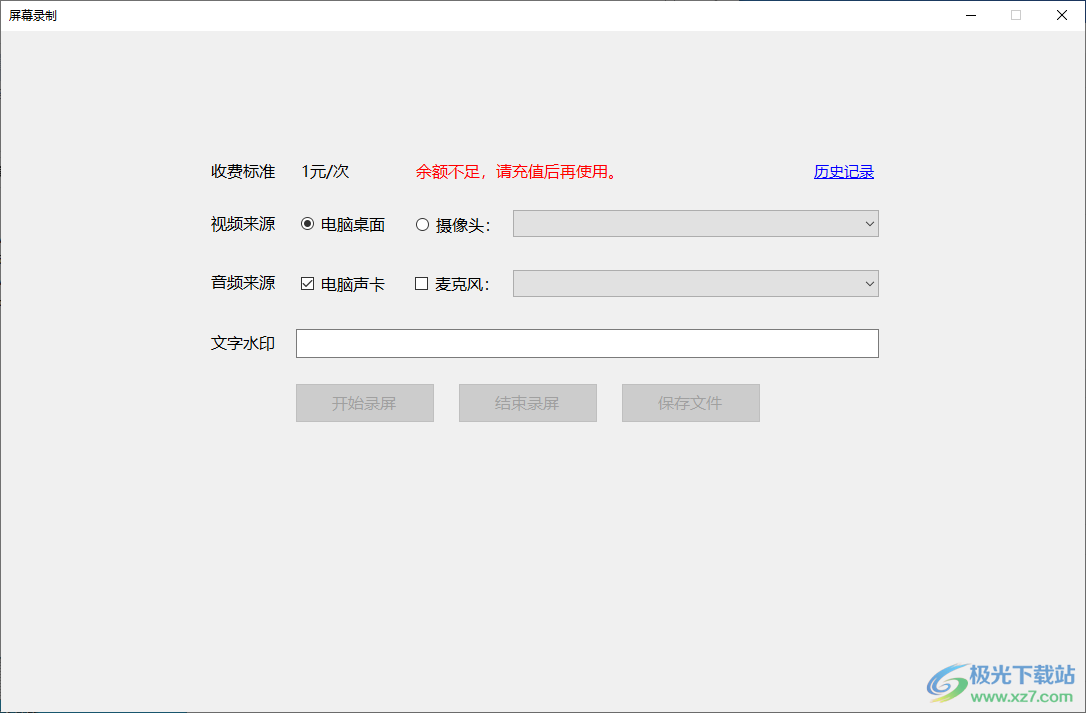The image size is (1086, 713).
Task: Click the 收费标准 label
Action: tap(243, 172)
